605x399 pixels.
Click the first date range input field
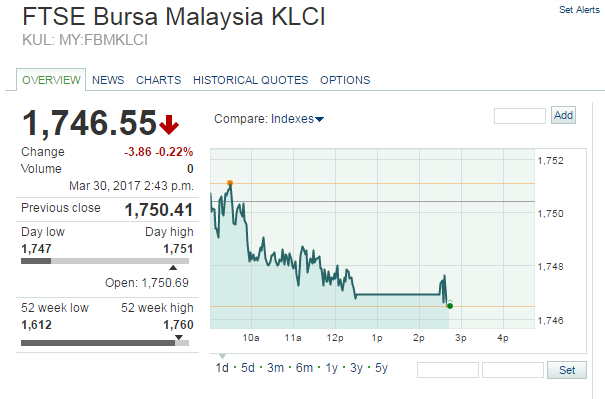click(448, 370)
